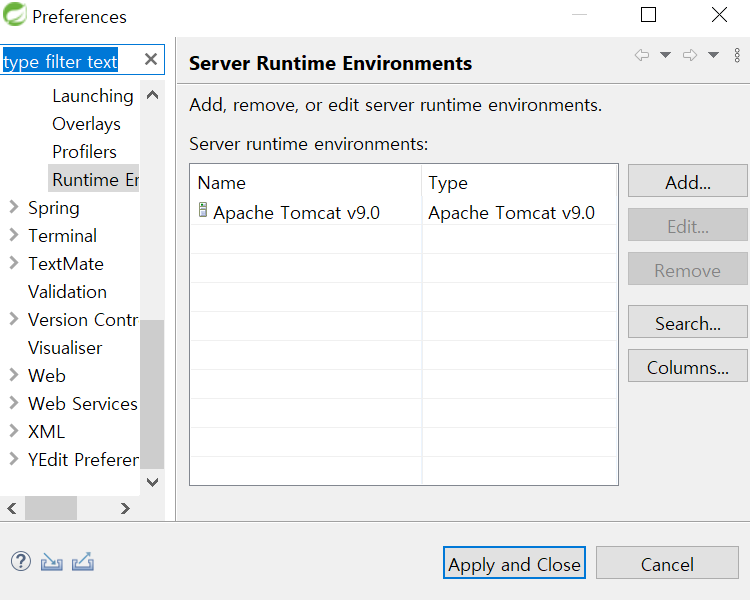
Task: Expand the Web Services tree node
Action: click(14, 403)
